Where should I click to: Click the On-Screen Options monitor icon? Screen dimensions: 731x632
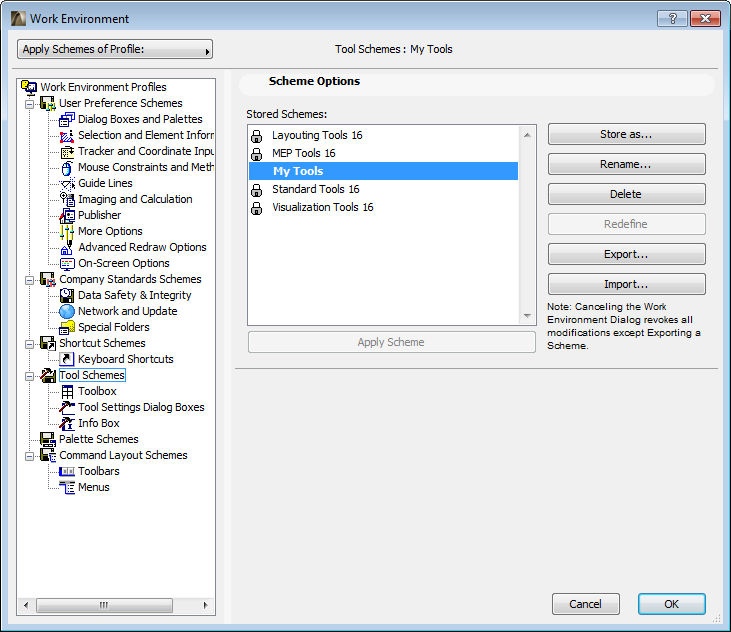pyautogui.click(x=67, y=263)
